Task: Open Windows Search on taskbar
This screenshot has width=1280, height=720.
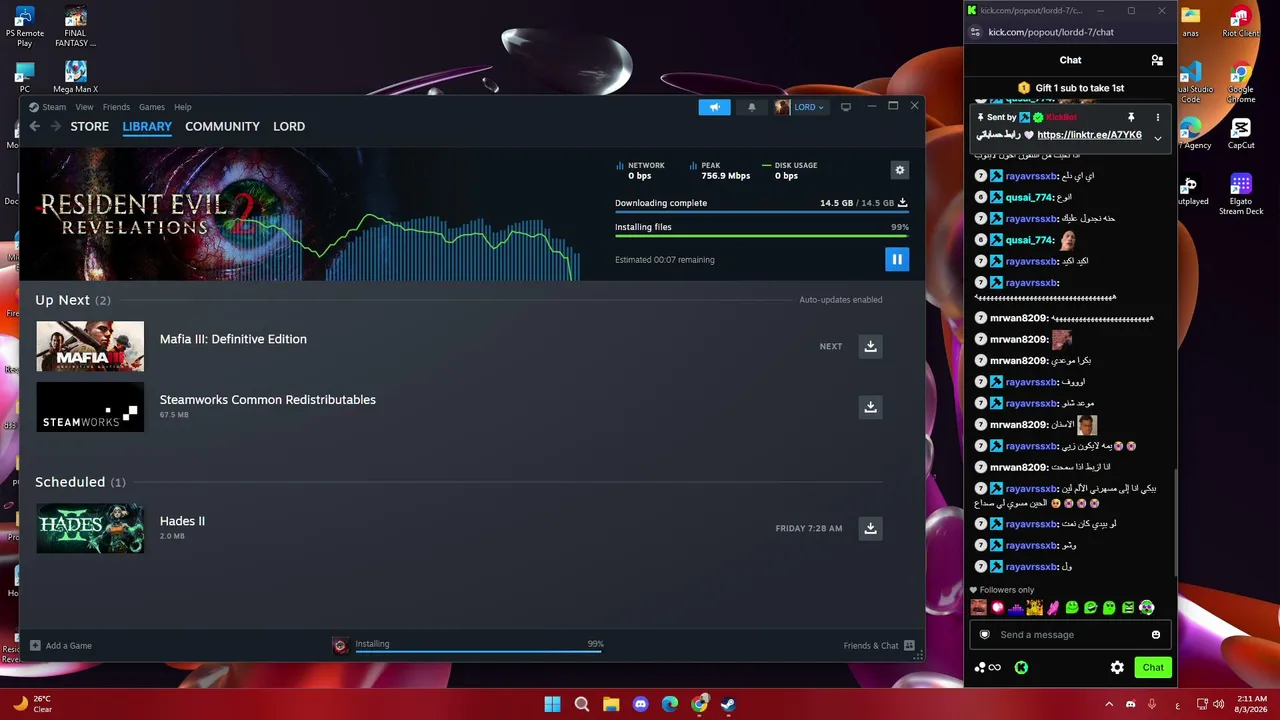Action: [x=582, y=704]
